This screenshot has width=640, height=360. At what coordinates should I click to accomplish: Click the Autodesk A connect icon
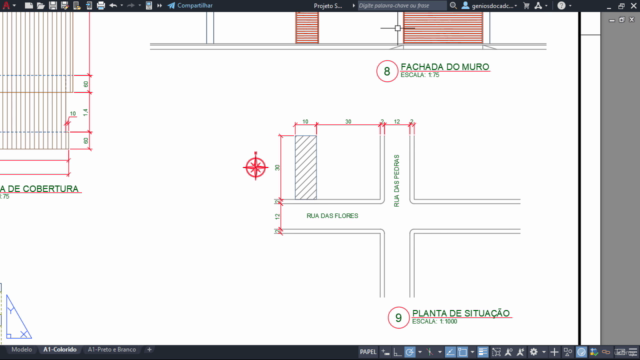pos(538,5)
